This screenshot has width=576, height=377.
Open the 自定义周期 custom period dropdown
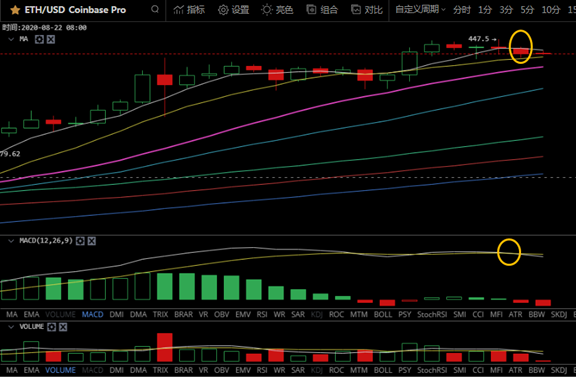coord(420,10)
